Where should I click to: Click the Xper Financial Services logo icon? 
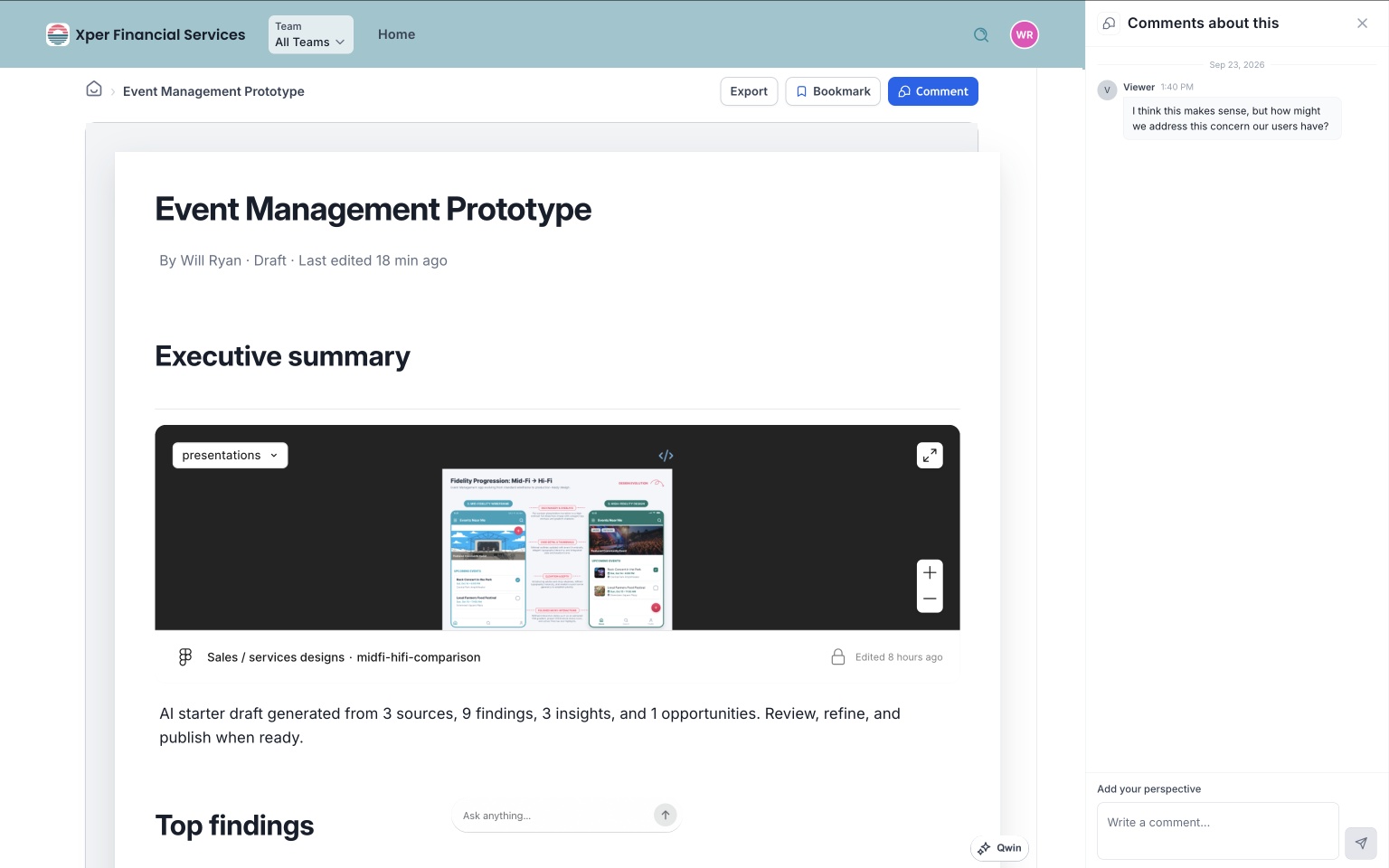[58, 34]
